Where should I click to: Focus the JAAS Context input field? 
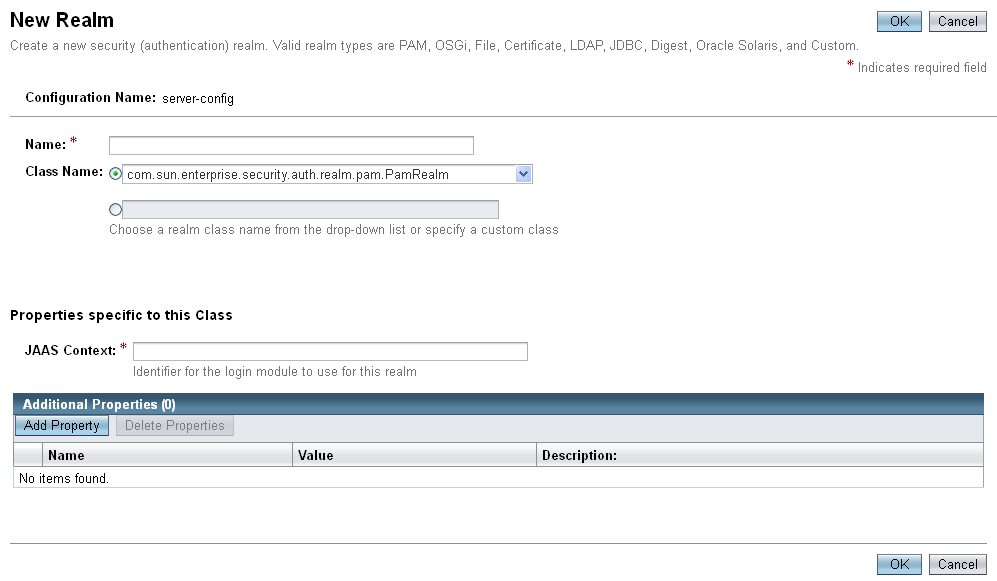click(330, 351)
